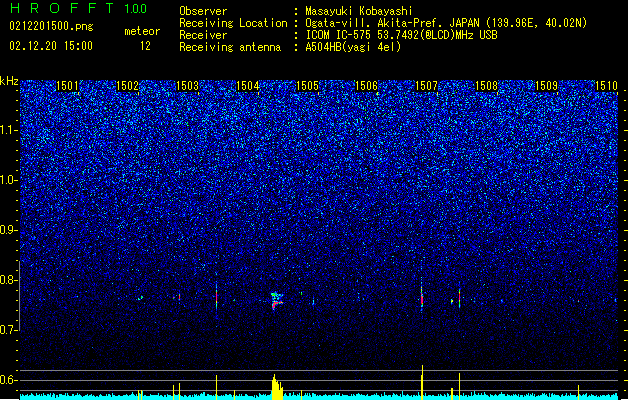Click the 0.6 frequency axis label

tap(9, 380)
